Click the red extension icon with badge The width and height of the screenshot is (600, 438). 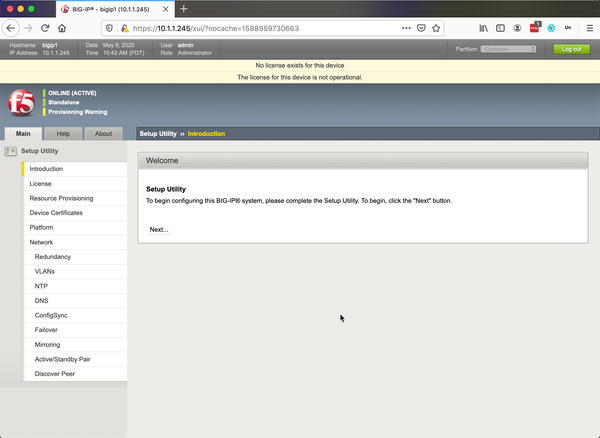pyautogui.click(x=535, y=28)
